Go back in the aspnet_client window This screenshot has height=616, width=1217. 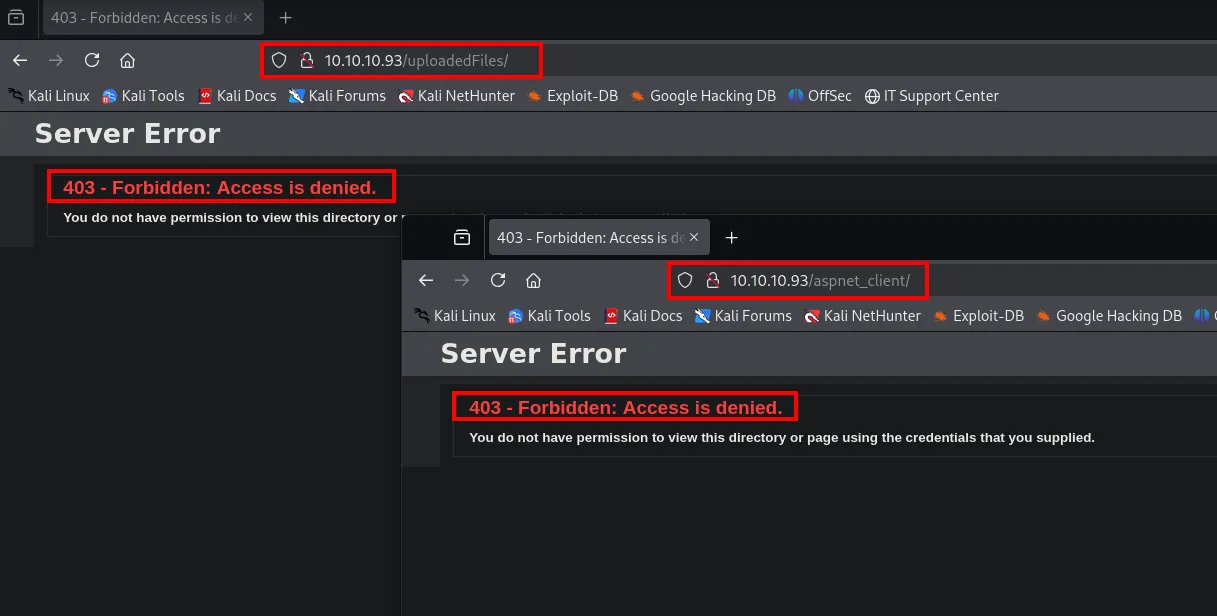[426, 280]
